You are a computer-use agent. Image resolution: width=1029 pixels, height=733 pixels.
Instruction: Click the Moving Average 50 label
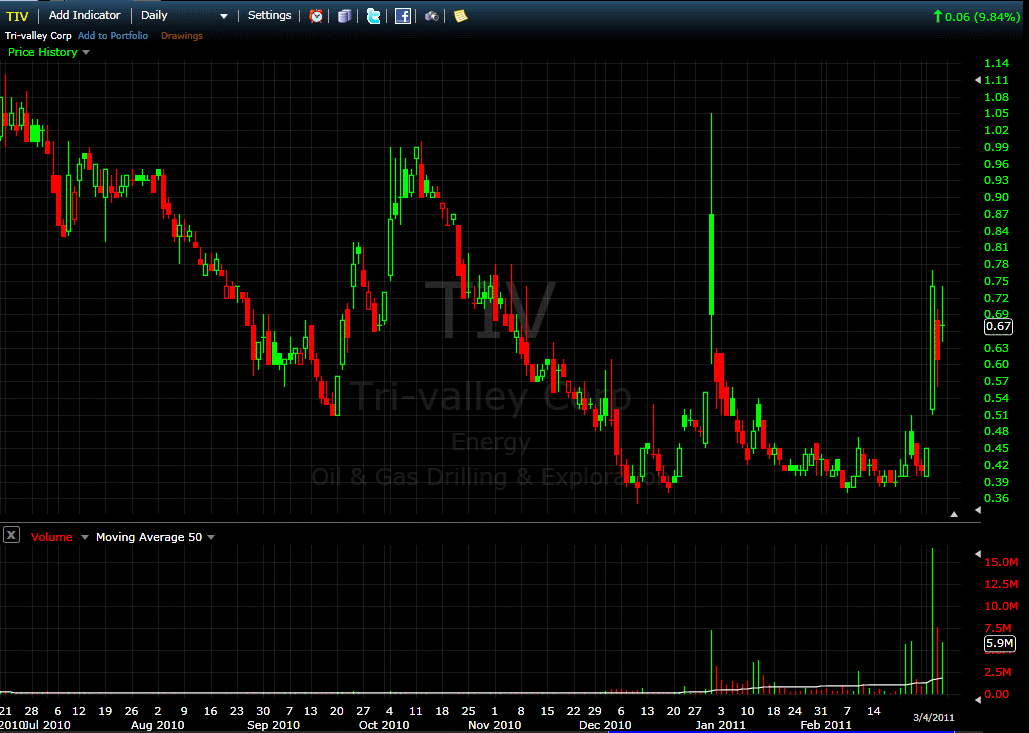(149, 537)
